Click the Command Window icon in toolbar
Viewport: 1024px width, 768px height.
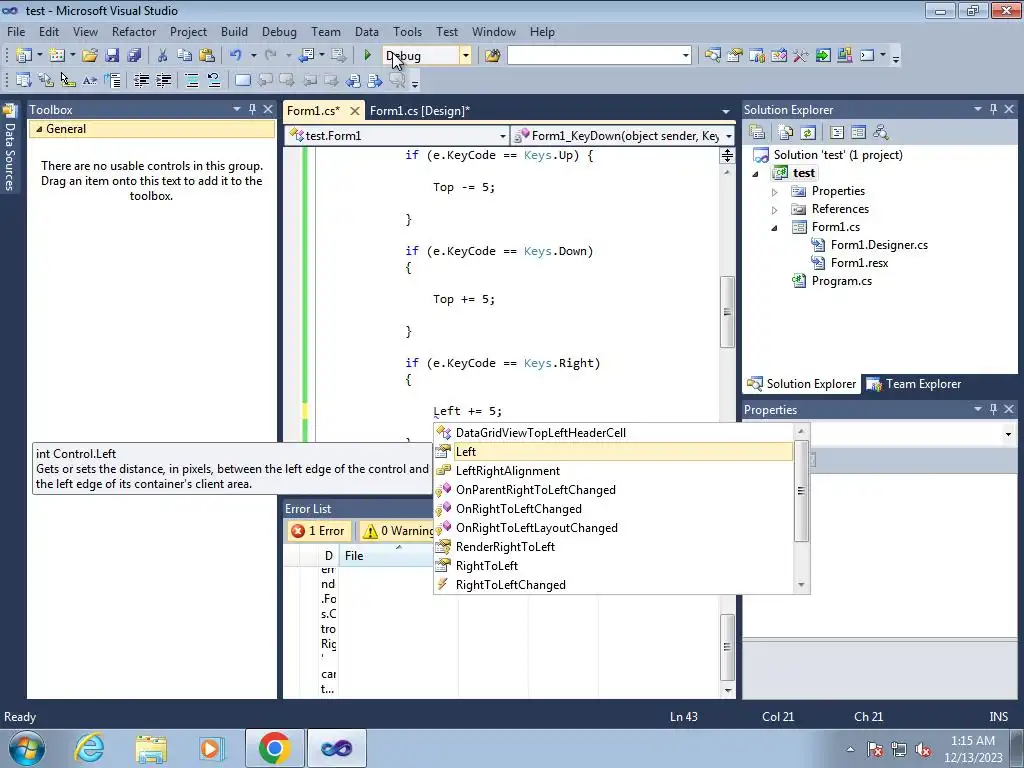point(867,56)
